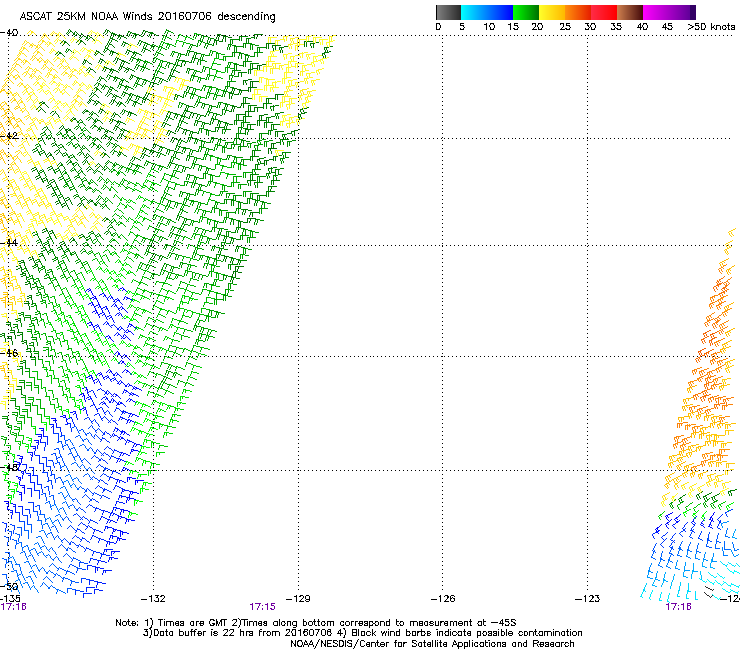Click the title 'ASCAT 25KM NOAA Winds 20160706 descending'

[x=147, y=17]
